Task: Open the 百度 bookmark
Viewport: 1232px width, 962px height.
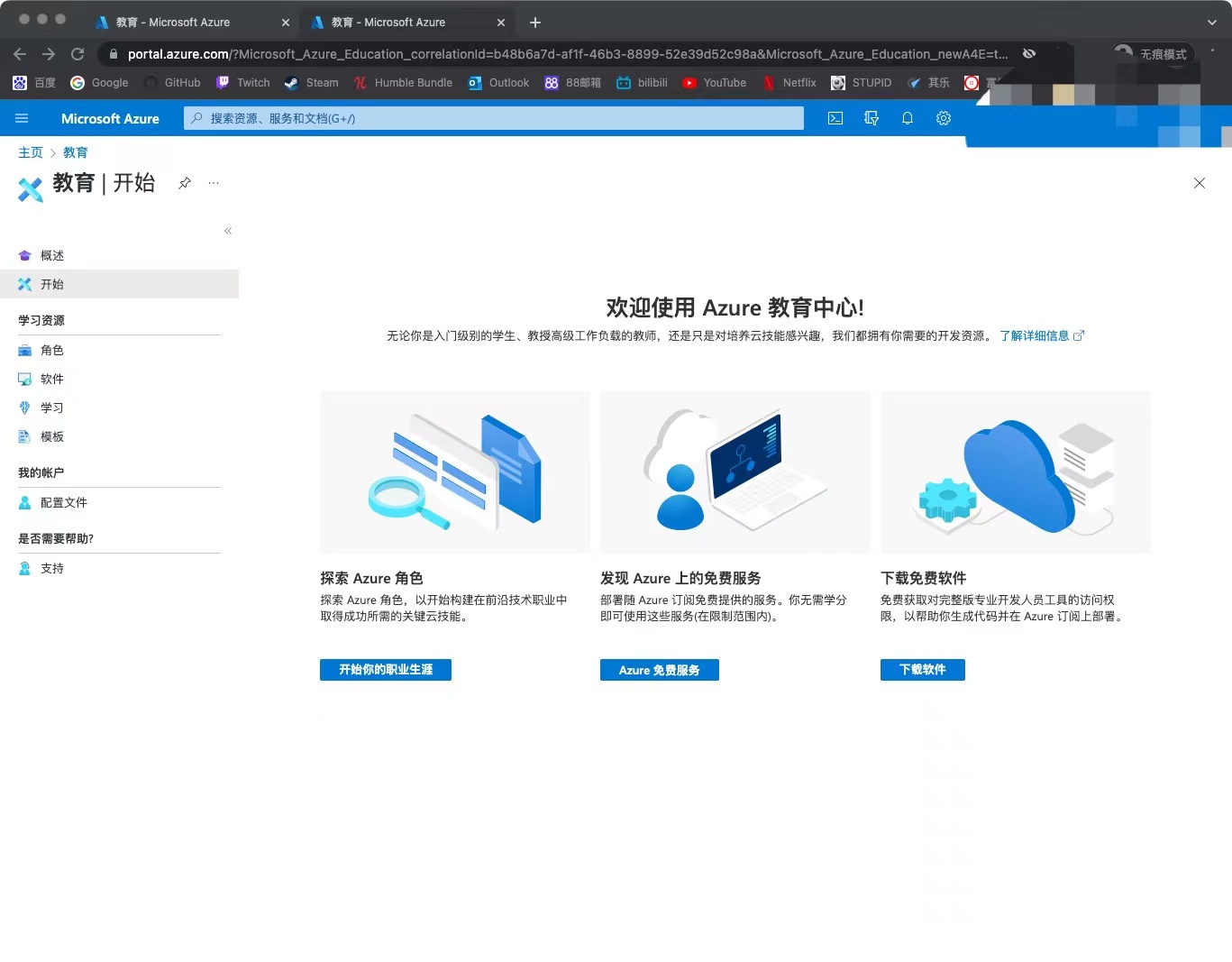Action: click(34, 83)
